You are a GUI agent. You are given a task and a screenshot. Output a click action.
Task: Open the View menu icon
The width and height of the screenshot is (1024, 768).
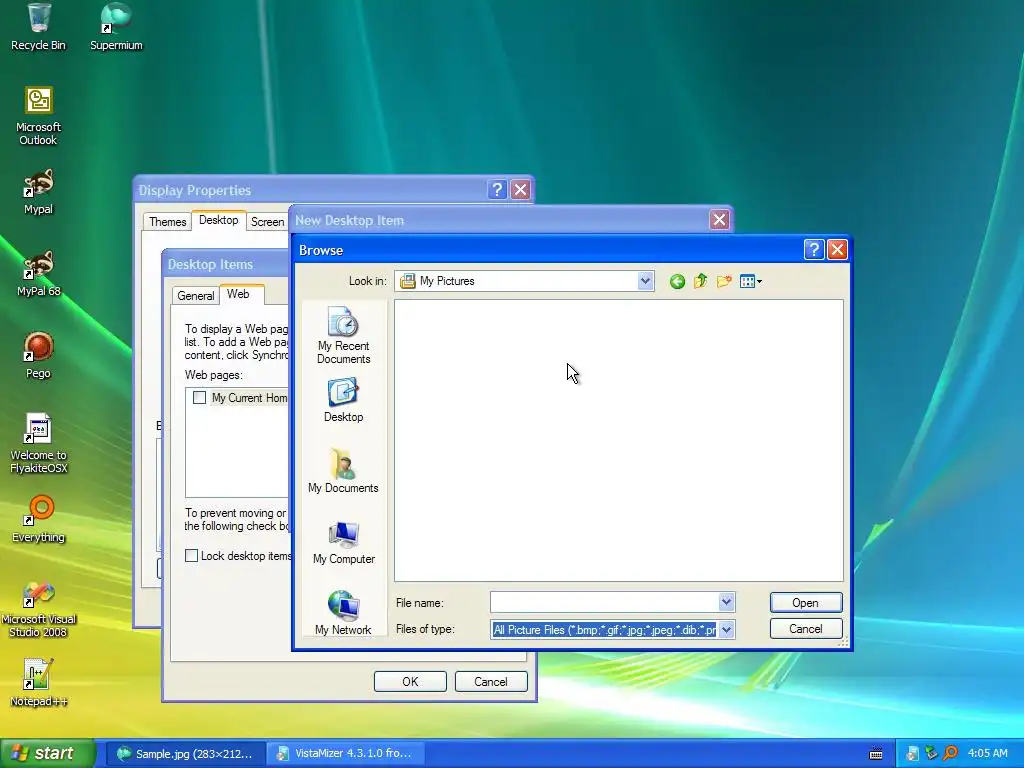[750, 281]
